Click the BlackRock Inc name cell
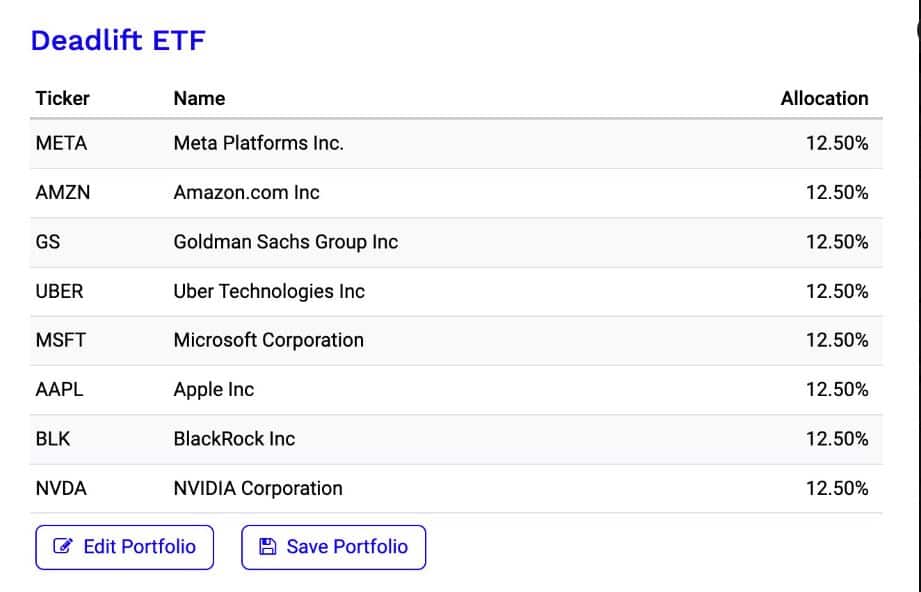 [234, 438]
